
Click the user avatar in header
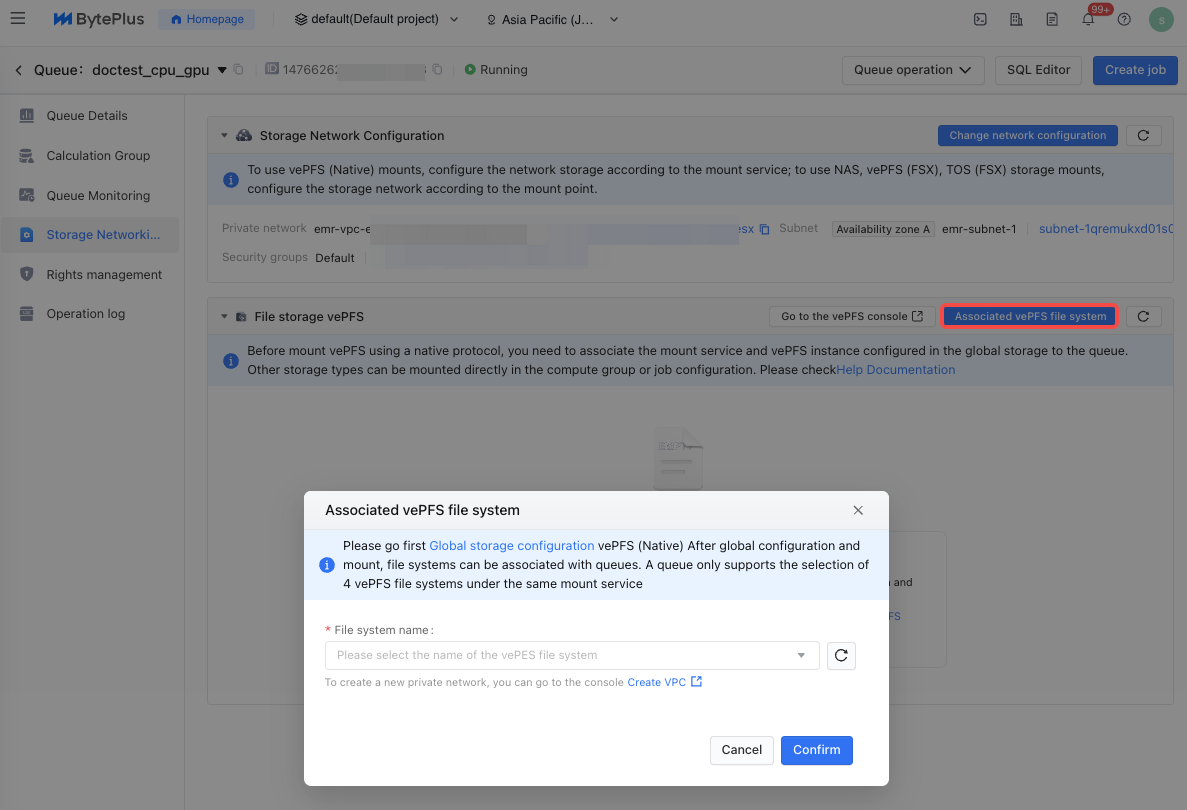[x=1161, y=19]
